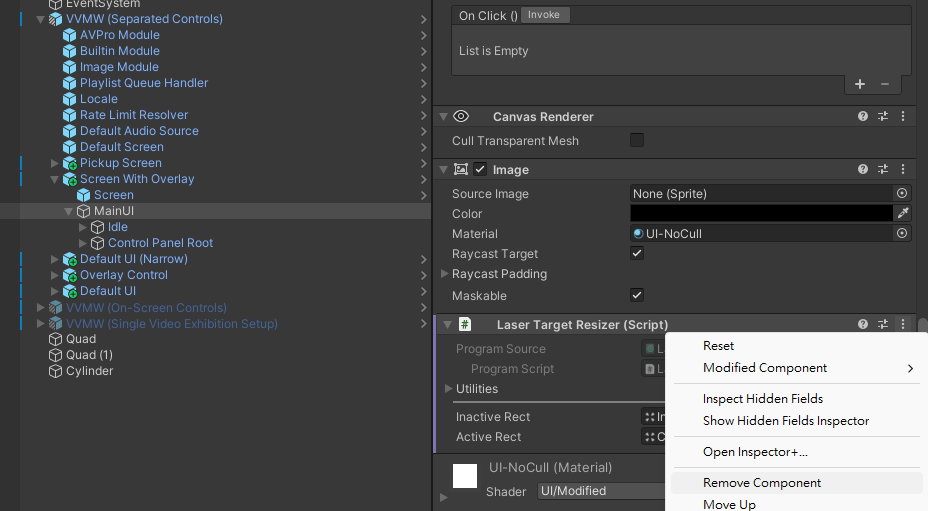Expand the Control Panel Root tree node

click(x=84, y=243)
